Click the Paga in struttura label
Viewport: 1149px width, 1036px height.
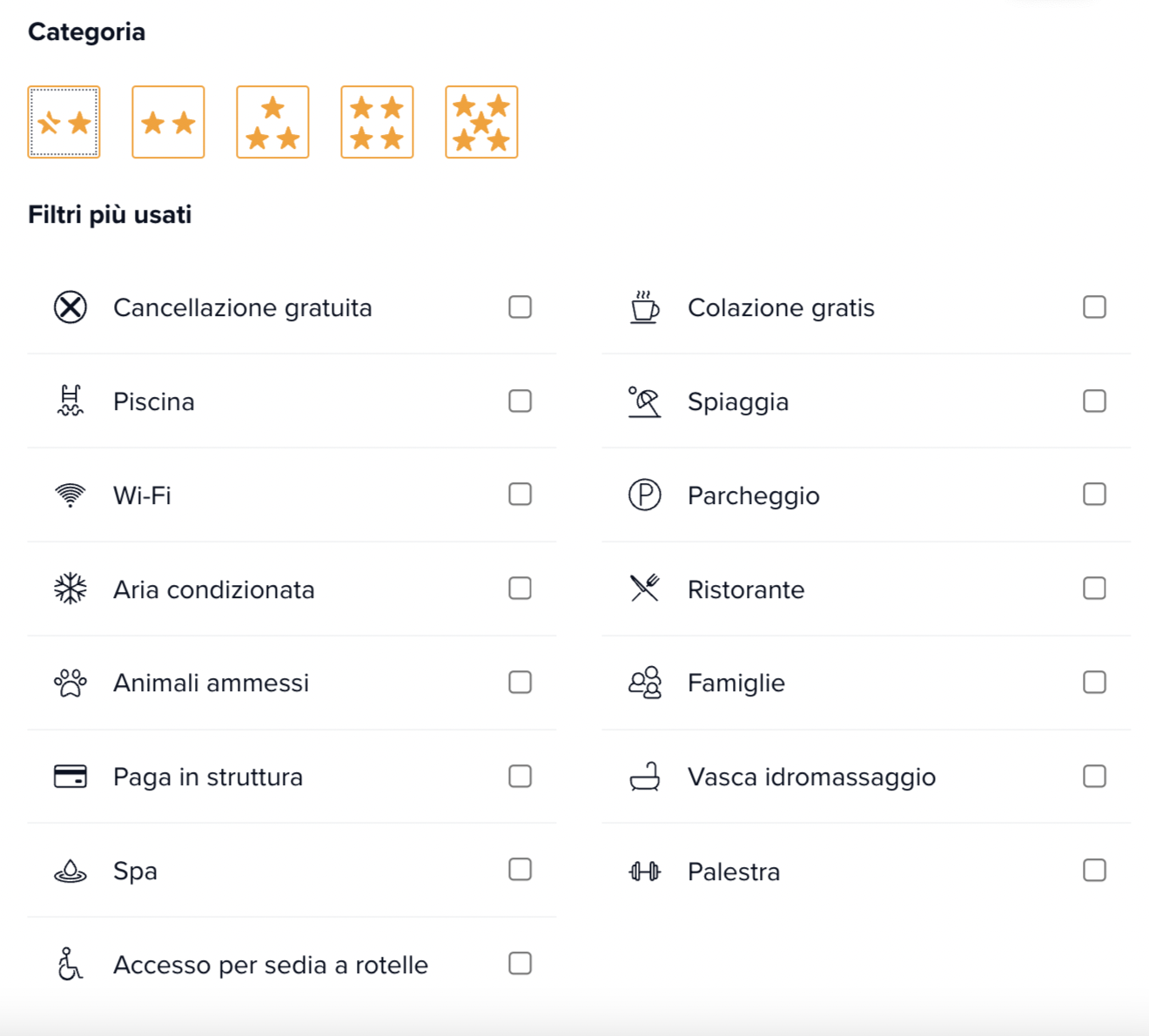[x=208, y=777]
